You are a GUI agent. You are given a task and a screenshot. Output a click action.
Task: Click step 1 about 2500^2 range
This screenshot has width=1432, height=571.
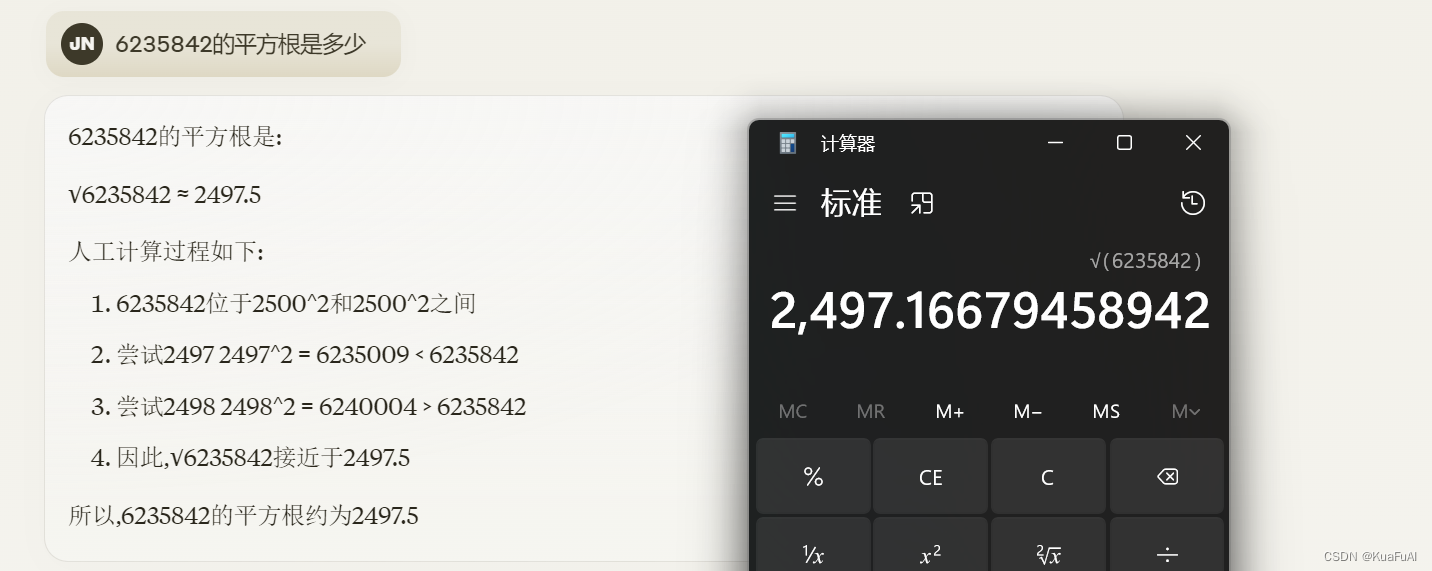point(295,303)
